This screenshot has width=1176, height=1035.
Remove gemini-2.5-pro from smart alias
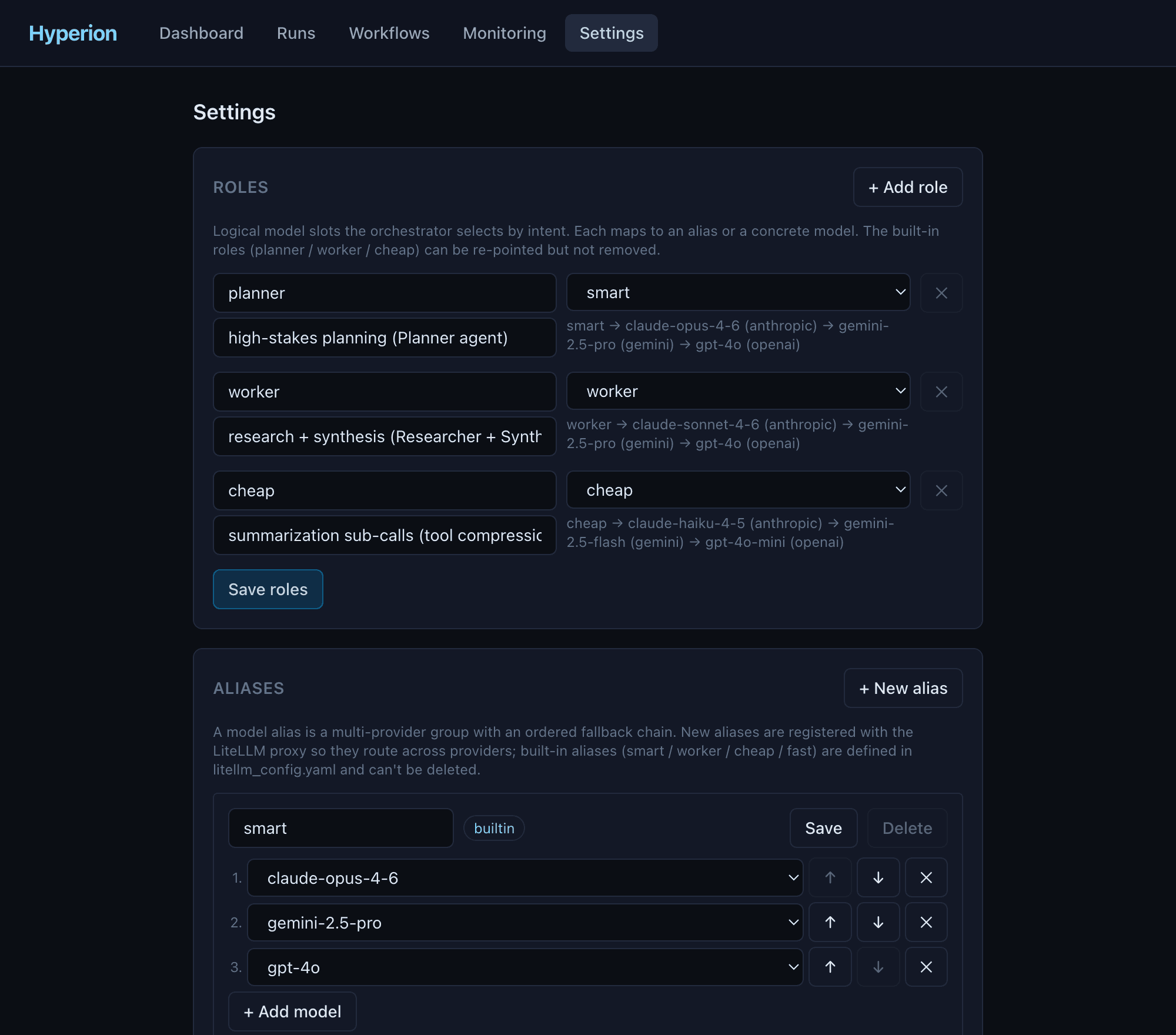pyautogui.click(x=926, y=922)
